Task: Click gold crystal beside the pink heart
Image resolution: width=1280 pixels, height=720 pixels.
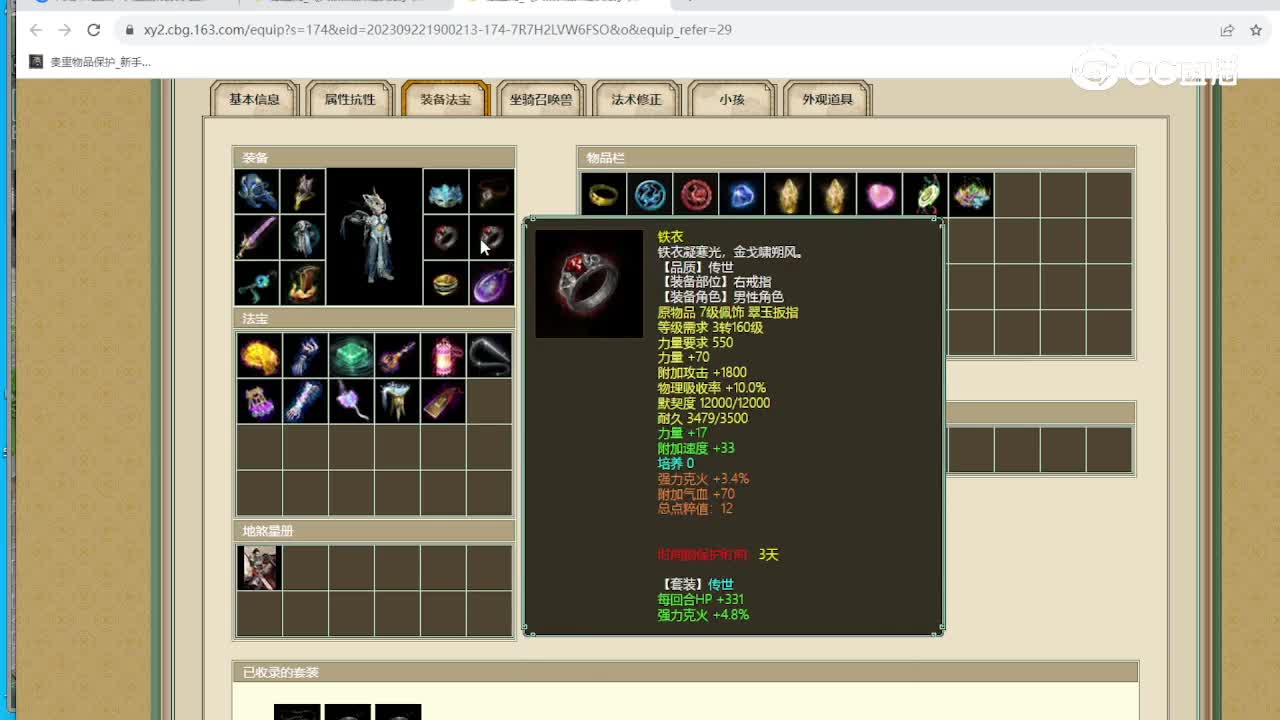Action: click(x=833, y=194)
